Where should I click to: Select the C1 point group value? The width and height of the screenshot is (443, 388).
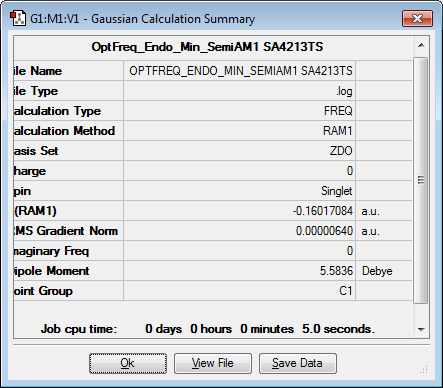tap(346, 291)
